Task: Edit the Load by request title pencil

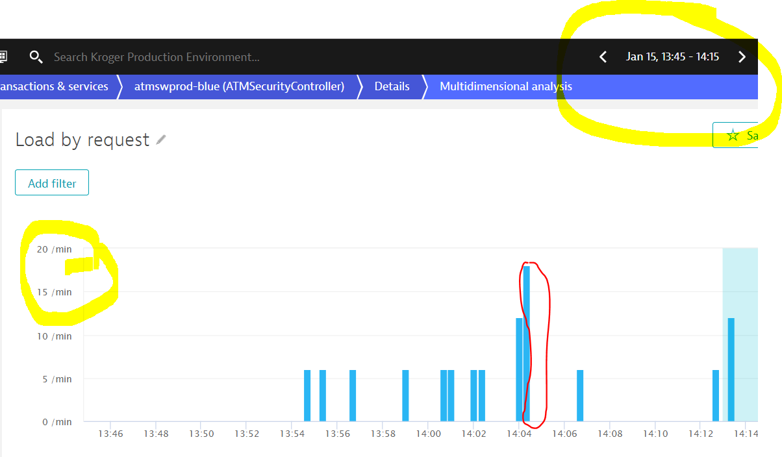Action: [161, 140]
